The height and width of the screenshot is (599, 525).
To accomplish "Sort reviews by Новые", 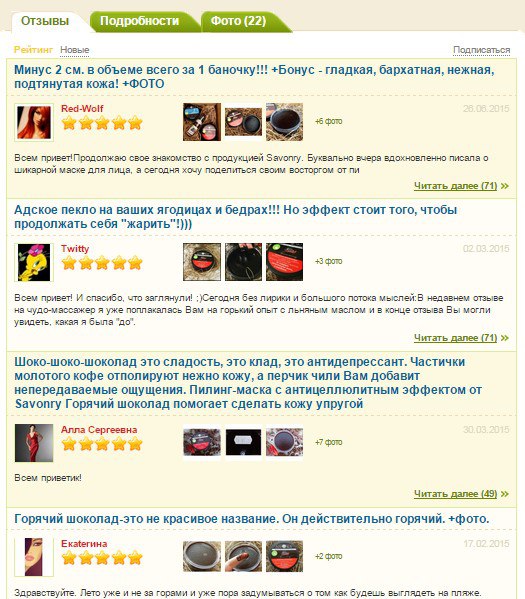I will [x=75, y=50].
